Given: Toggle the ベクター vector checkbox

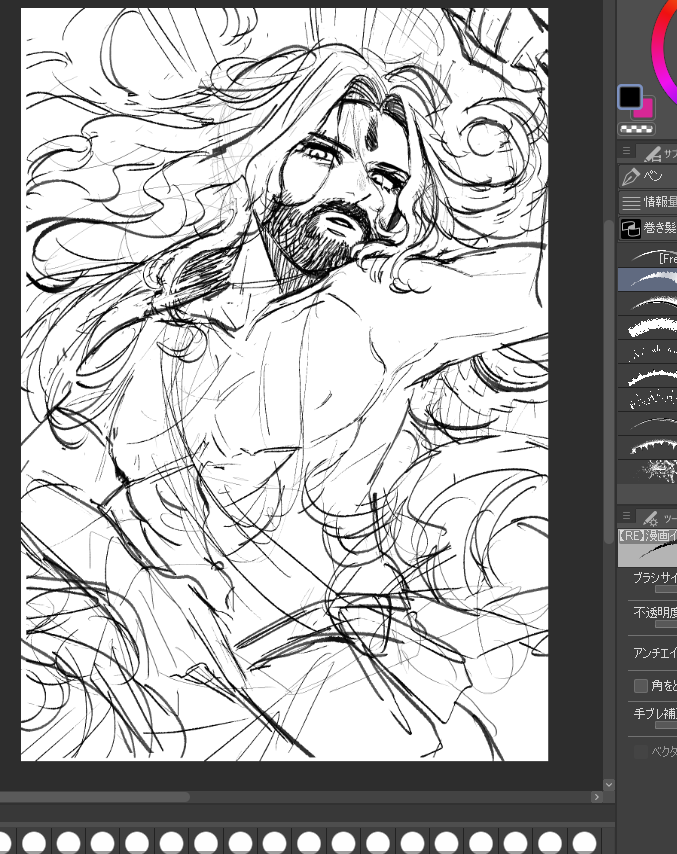Looking at the screenshot, I should [x=641, y=752].
